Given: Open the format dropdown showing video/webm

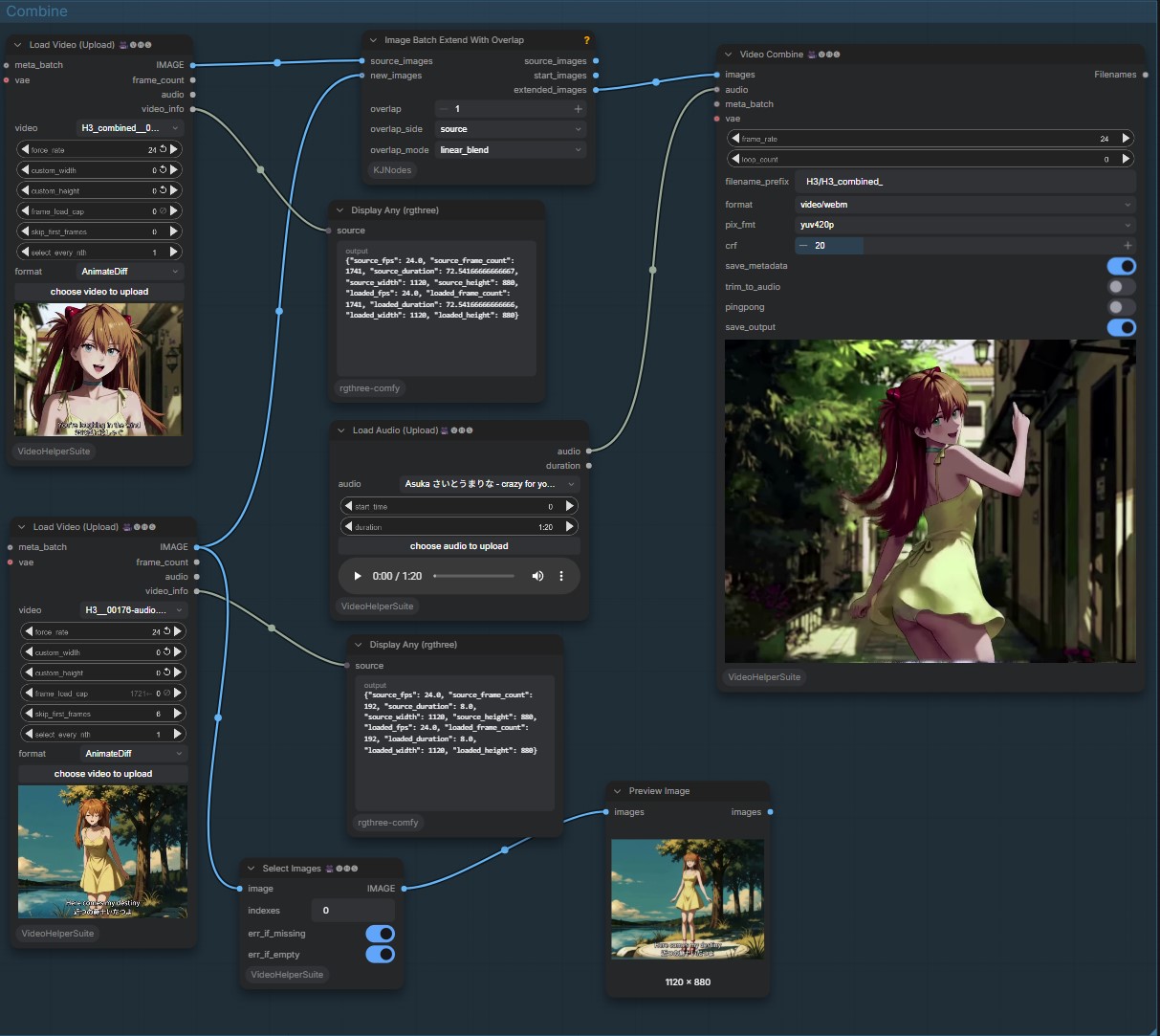Looking at the screenshot, I should 965,205.
